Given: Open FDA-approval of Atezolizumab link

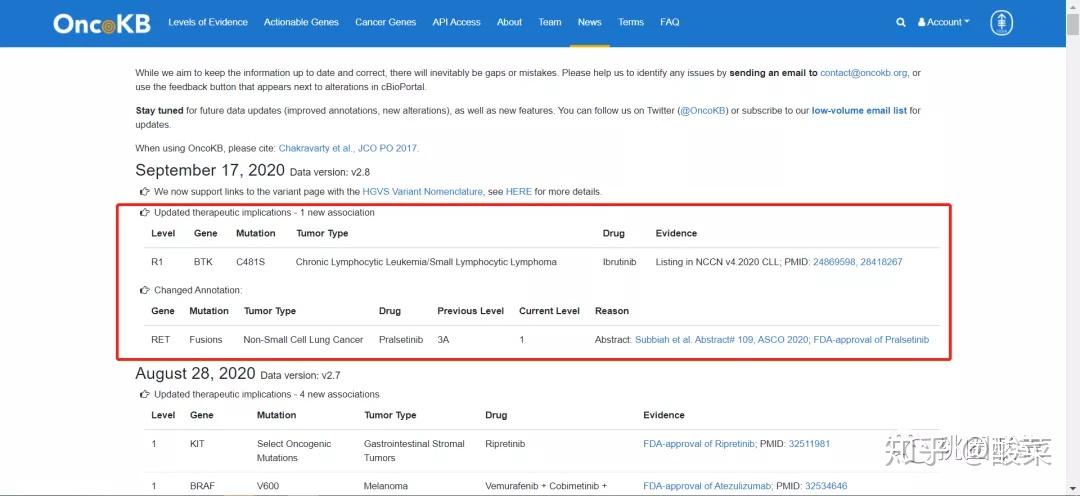Looking at the screenshot, I should click(708, 486).
